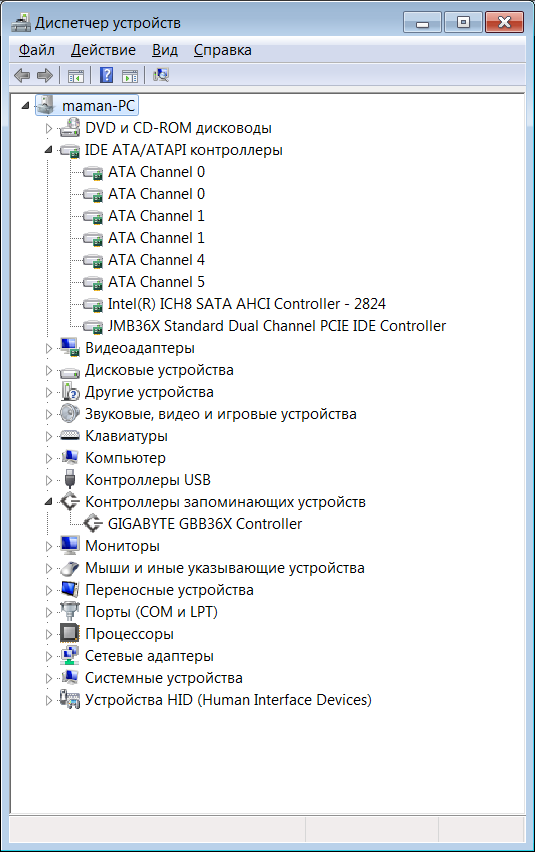The image size is (535, 852).
Task: Open the Вид menu
Action: [x=165, y=50]
